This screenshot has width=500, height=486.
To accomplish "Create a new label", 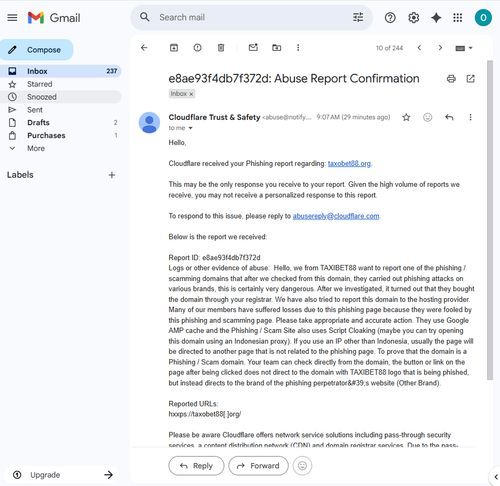I will tap(112, 175).
